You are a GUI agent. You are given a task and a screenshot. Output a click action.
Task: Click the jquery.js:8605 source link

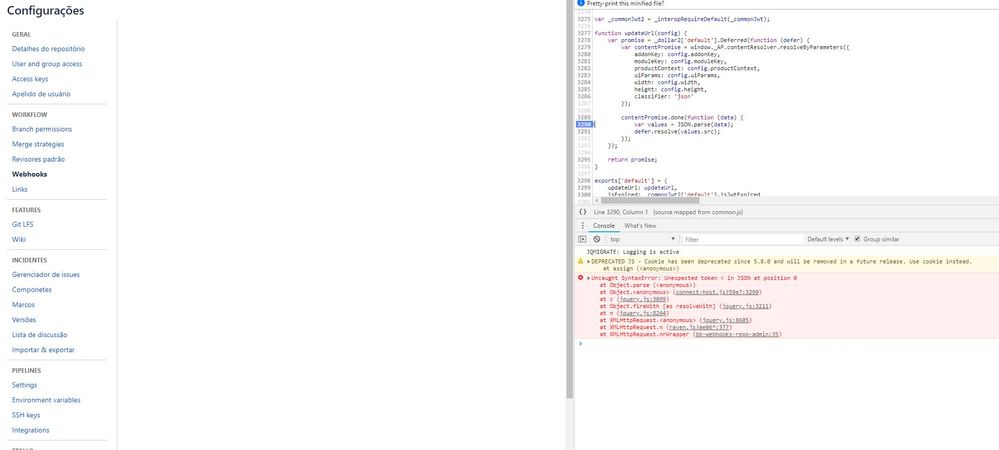point(725,321)
